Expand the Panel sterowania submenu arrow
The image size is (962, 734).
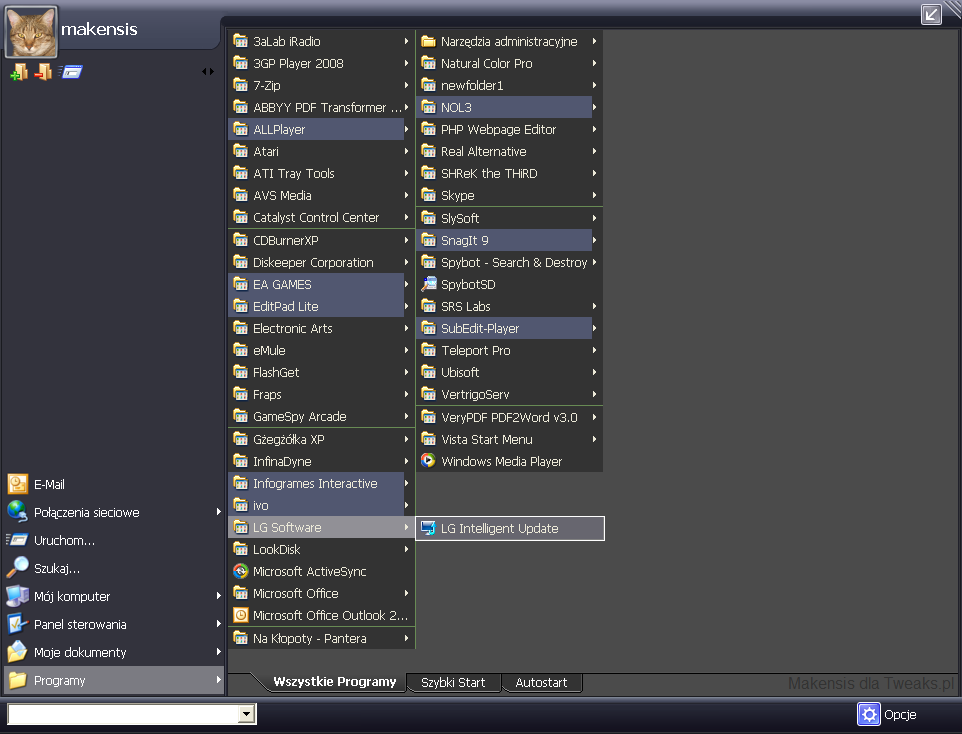tap(218, 624)
